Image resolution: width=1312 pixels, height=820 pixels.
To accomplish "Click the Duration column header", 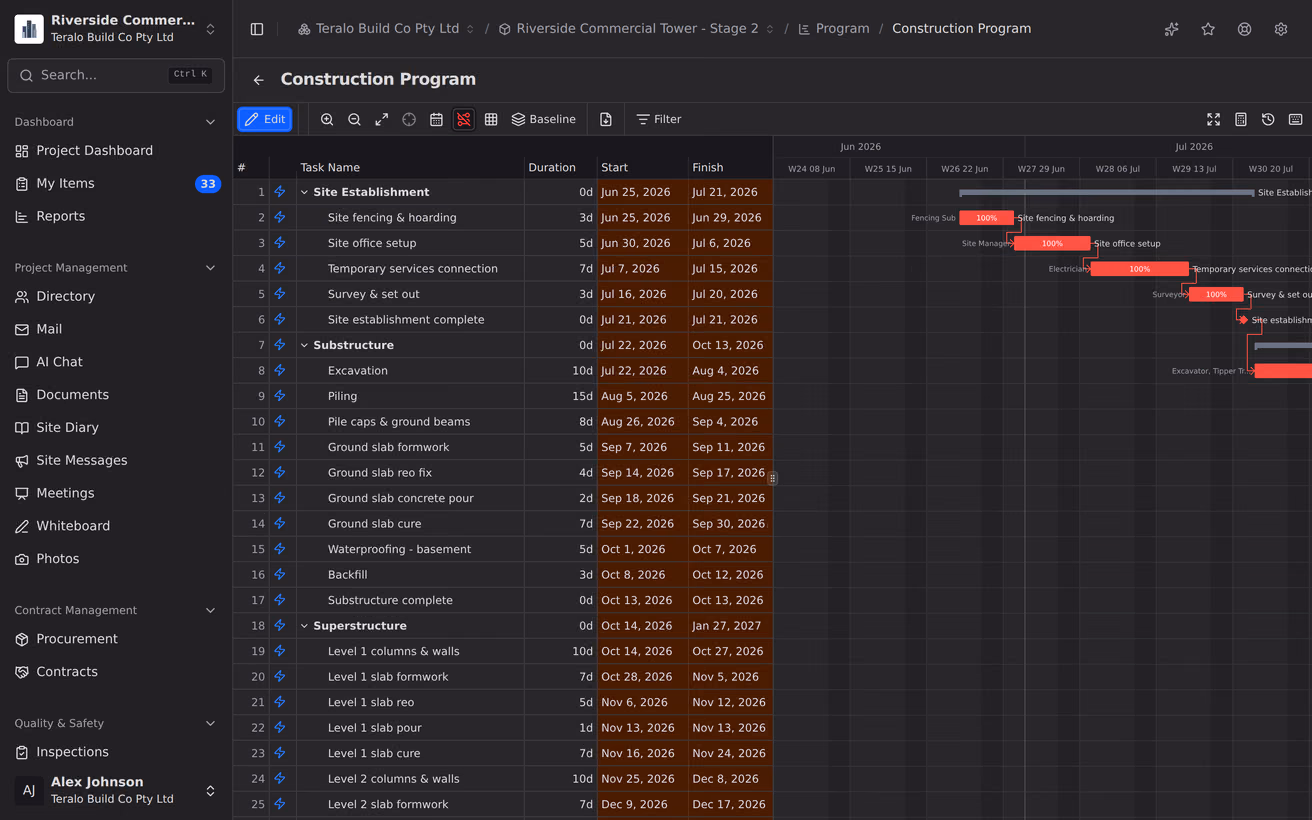I will pos(552,168).
